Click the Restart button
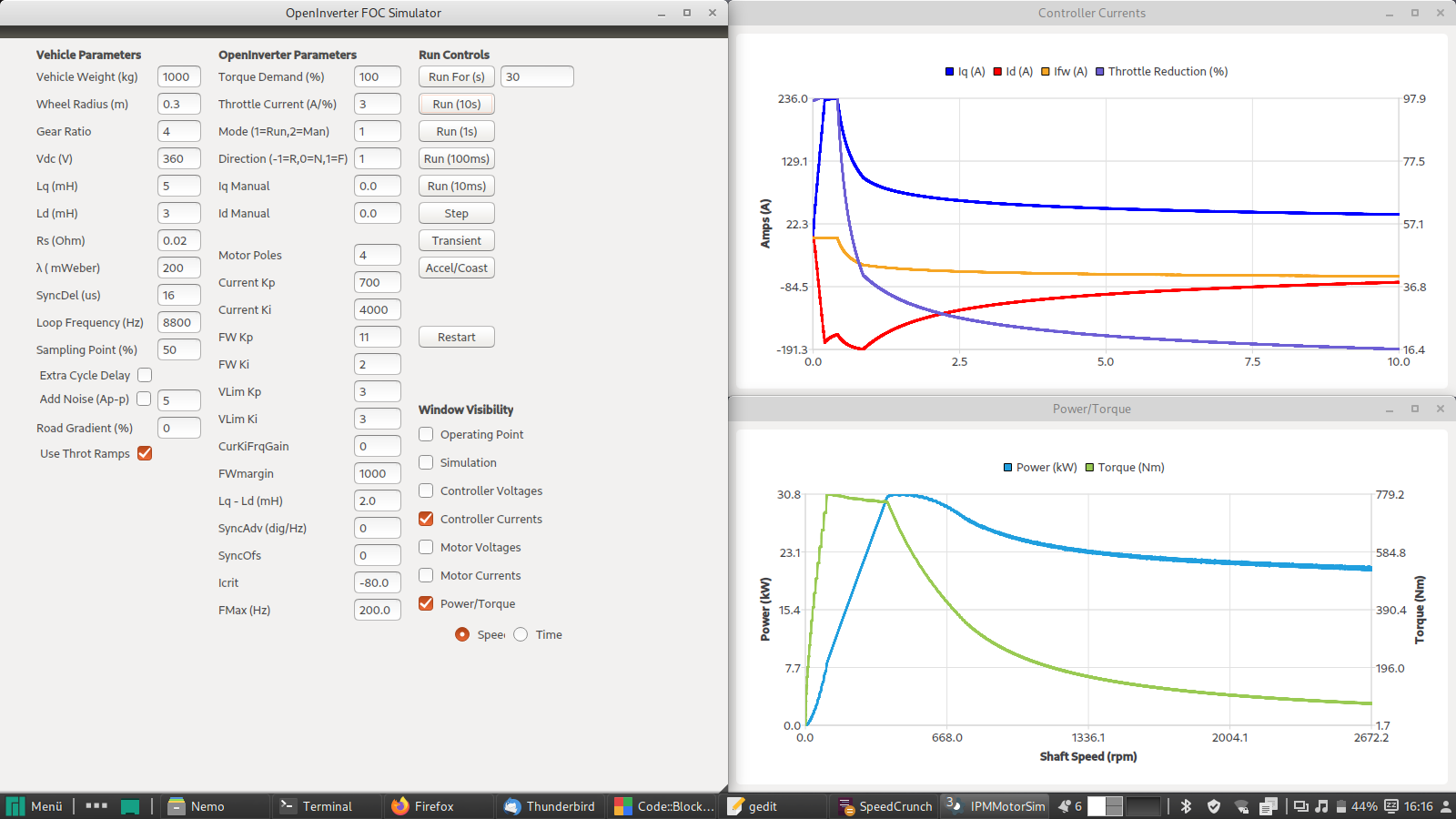1456x819 pixels. click(x=456, y=337)
